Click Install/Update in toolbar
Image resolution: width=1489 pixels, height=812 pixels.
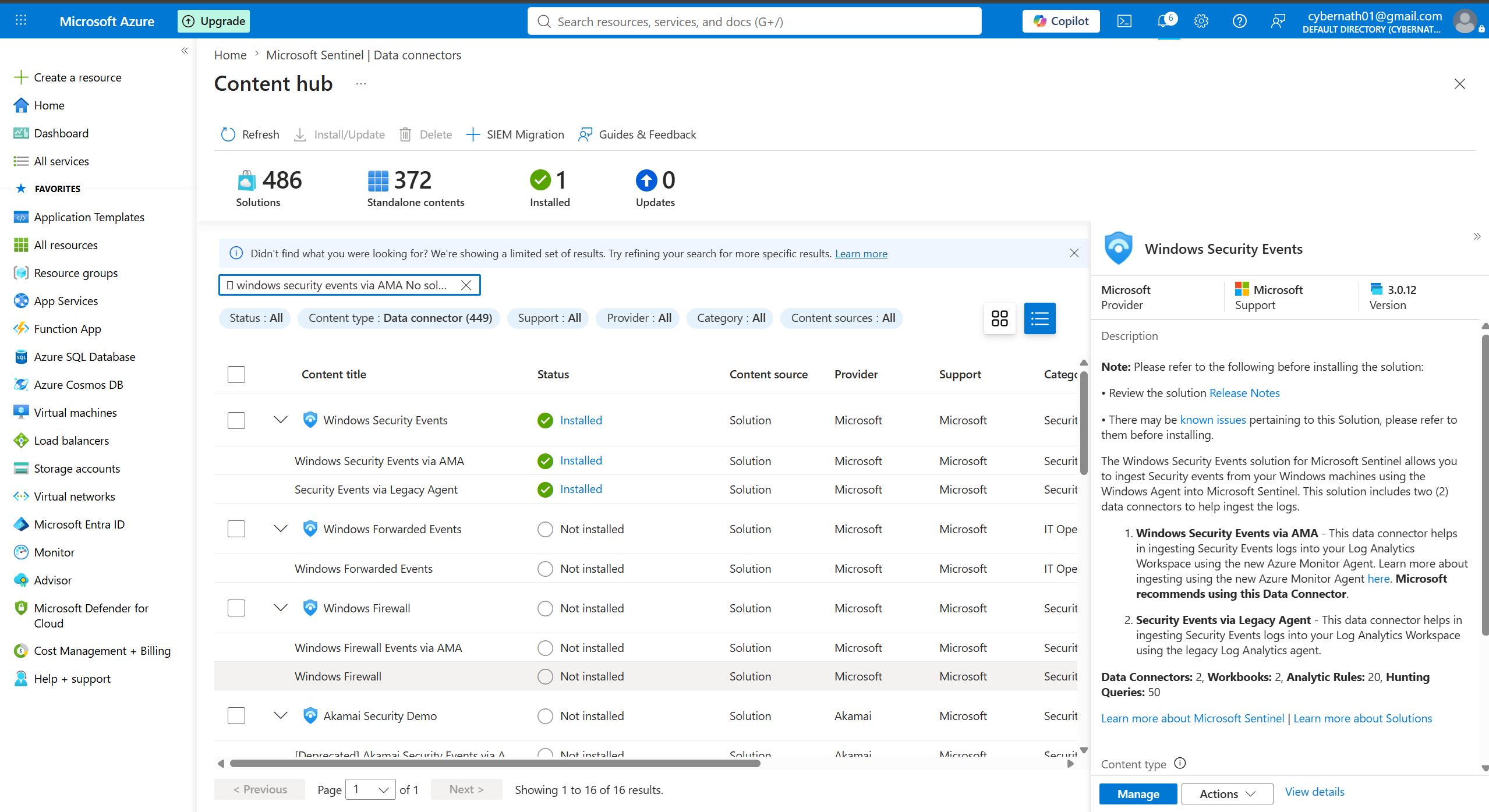(x=339, y=134)
